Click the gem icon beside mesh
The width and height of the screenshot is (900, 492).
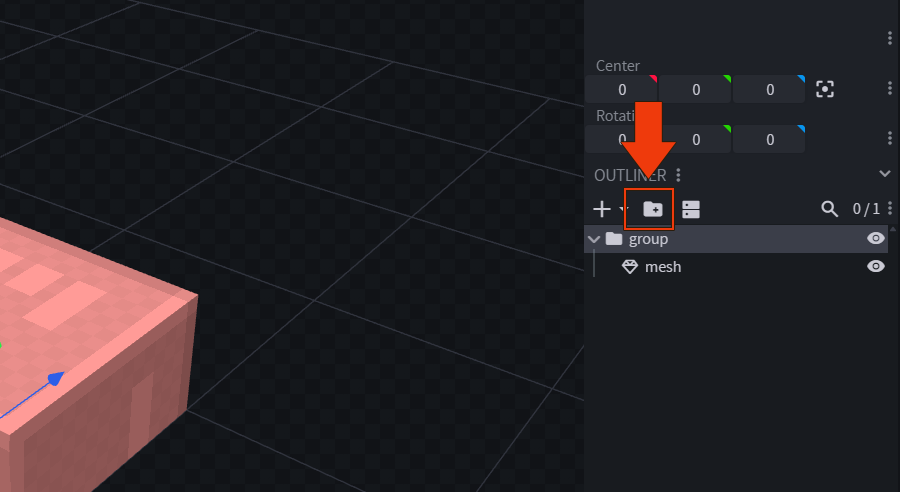click(630, 267)
